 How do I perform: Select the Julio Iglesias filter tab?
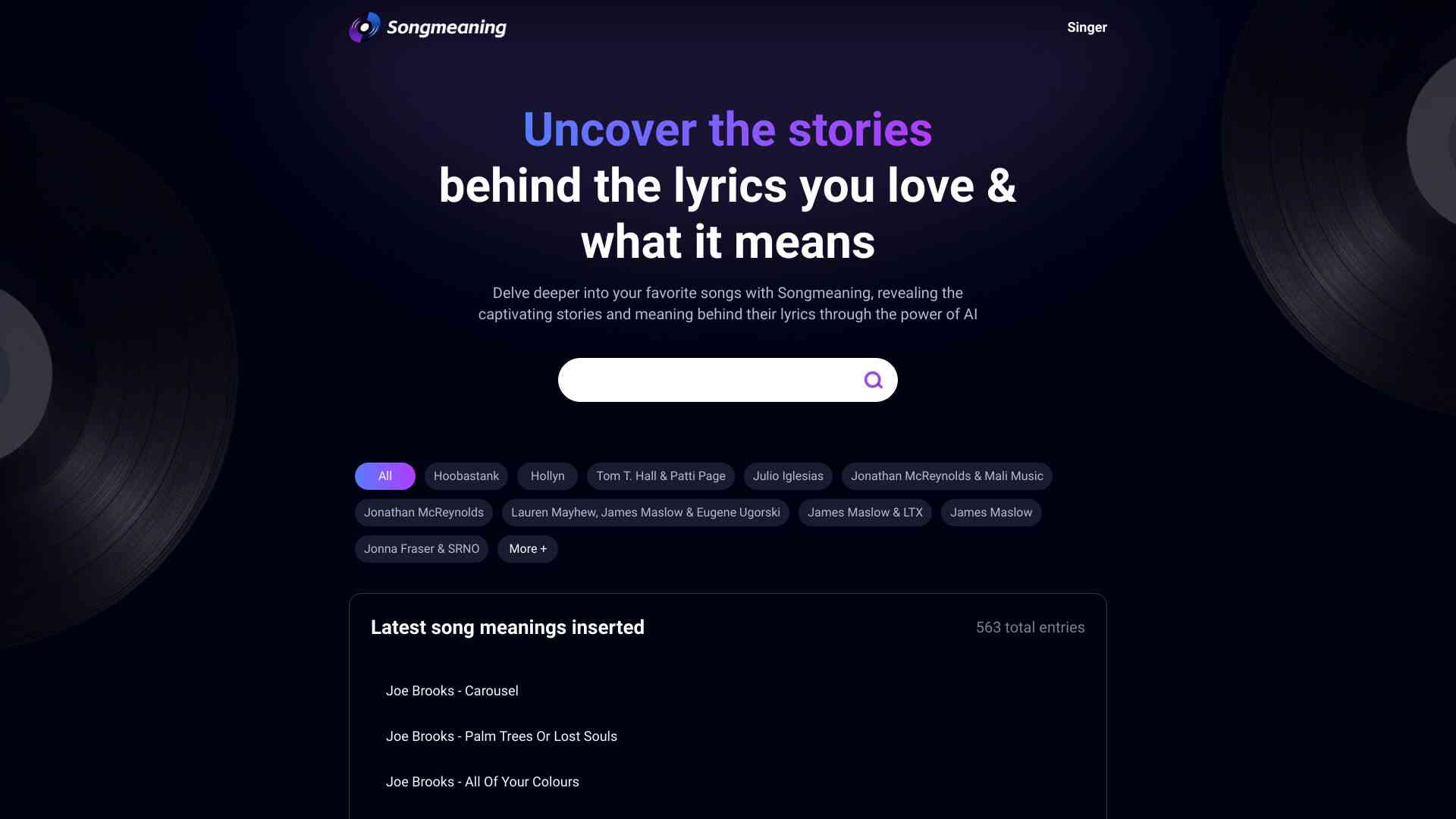(x=788, y=476)
